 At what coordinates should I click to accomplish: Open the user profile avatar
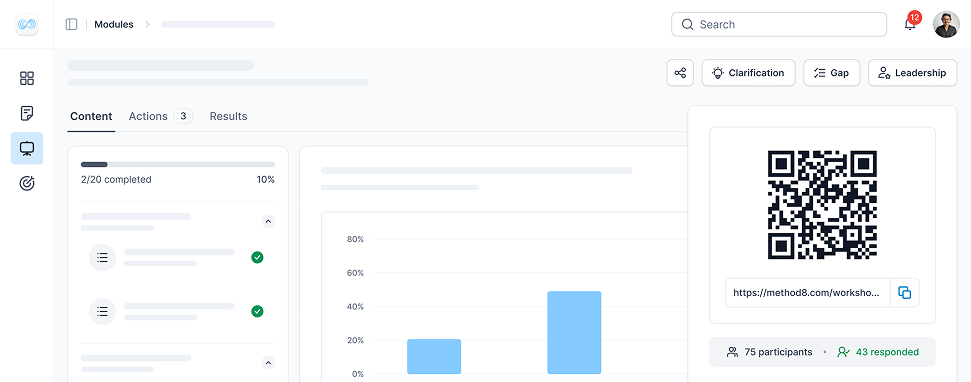point(946,25)
